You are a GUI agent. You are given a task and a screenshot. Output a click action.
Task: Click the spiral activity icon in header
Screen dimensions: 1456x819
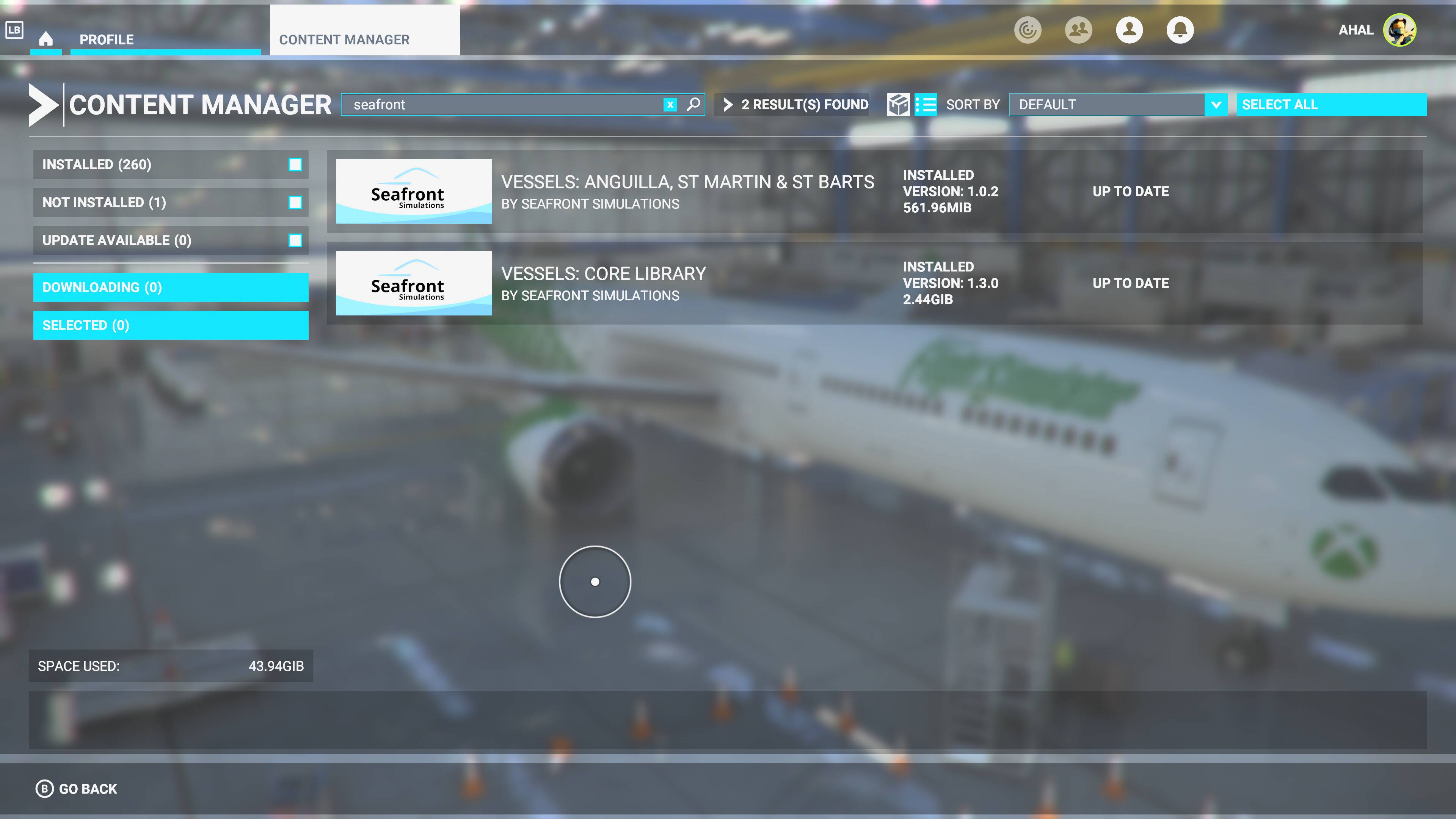[x=1027, y=30]
